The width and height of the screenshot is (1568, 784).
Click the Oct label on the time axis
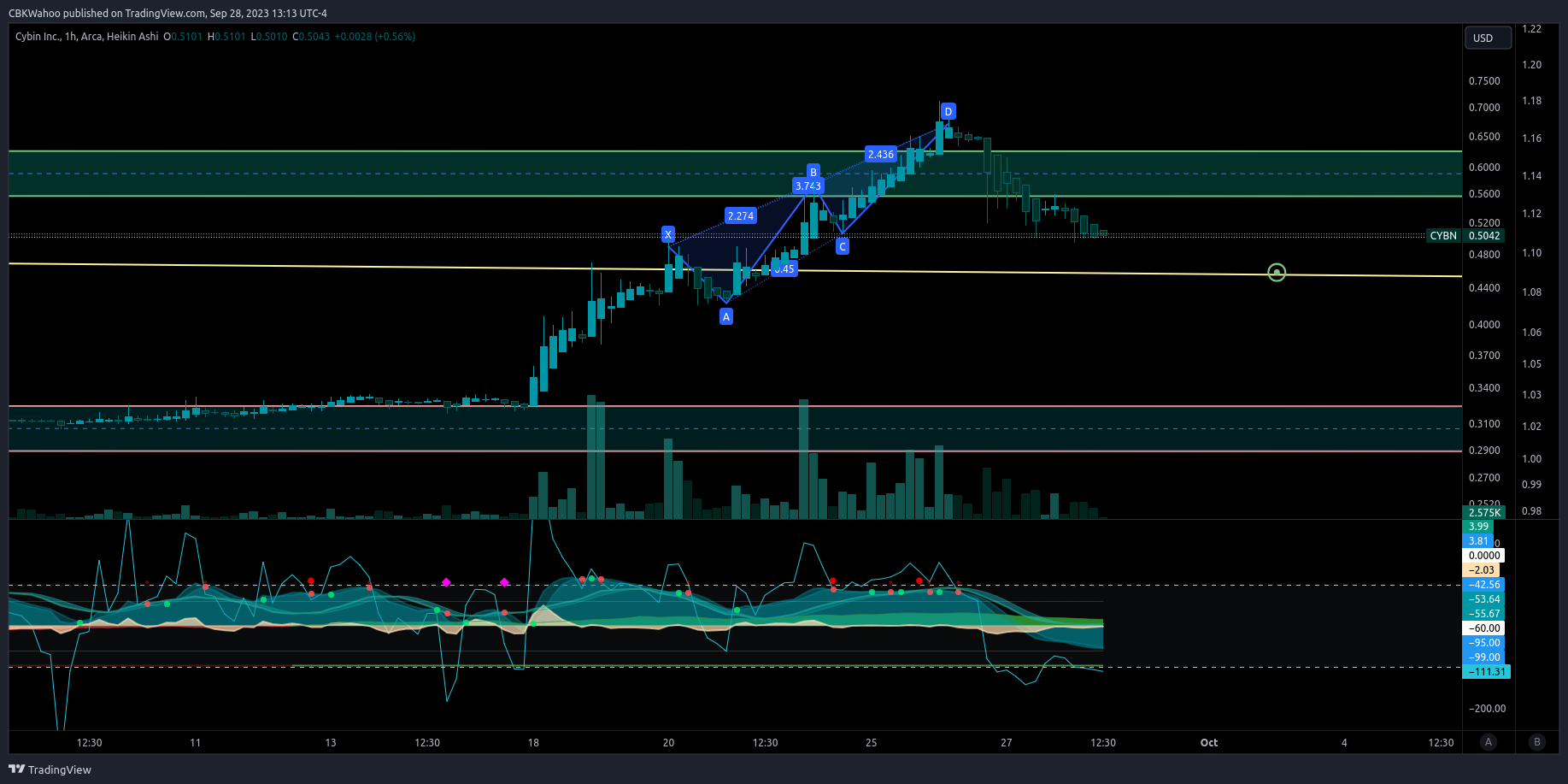pyautogui.click(x=1209, y=743)
